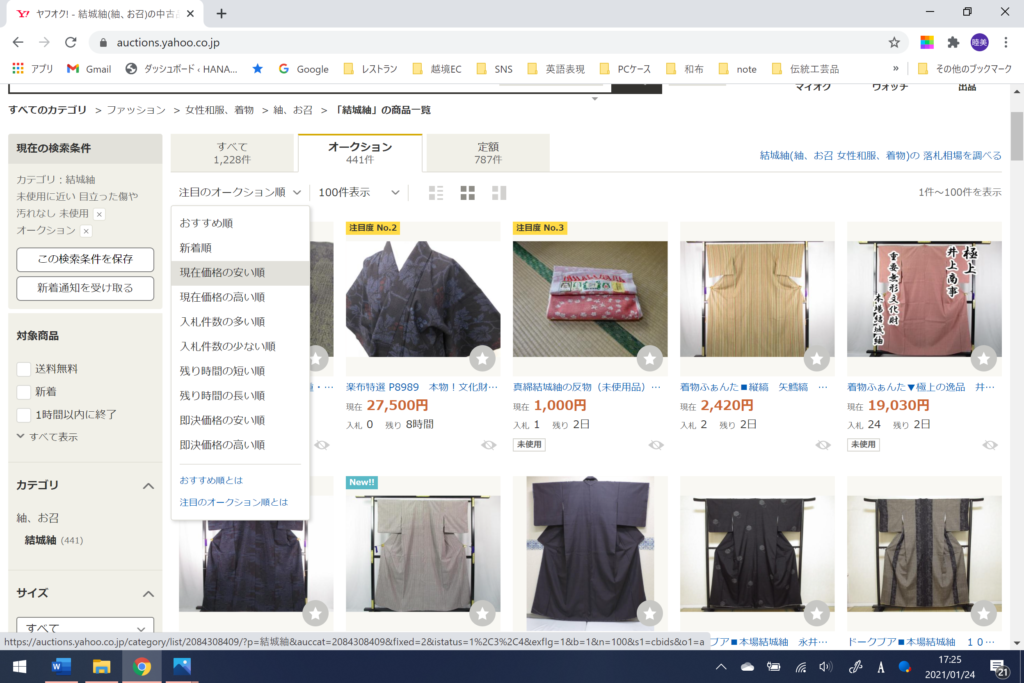Remove the 未使用 condition filter tag
The height and width of the screenshot is (683, 1024).
pos(99,214)
